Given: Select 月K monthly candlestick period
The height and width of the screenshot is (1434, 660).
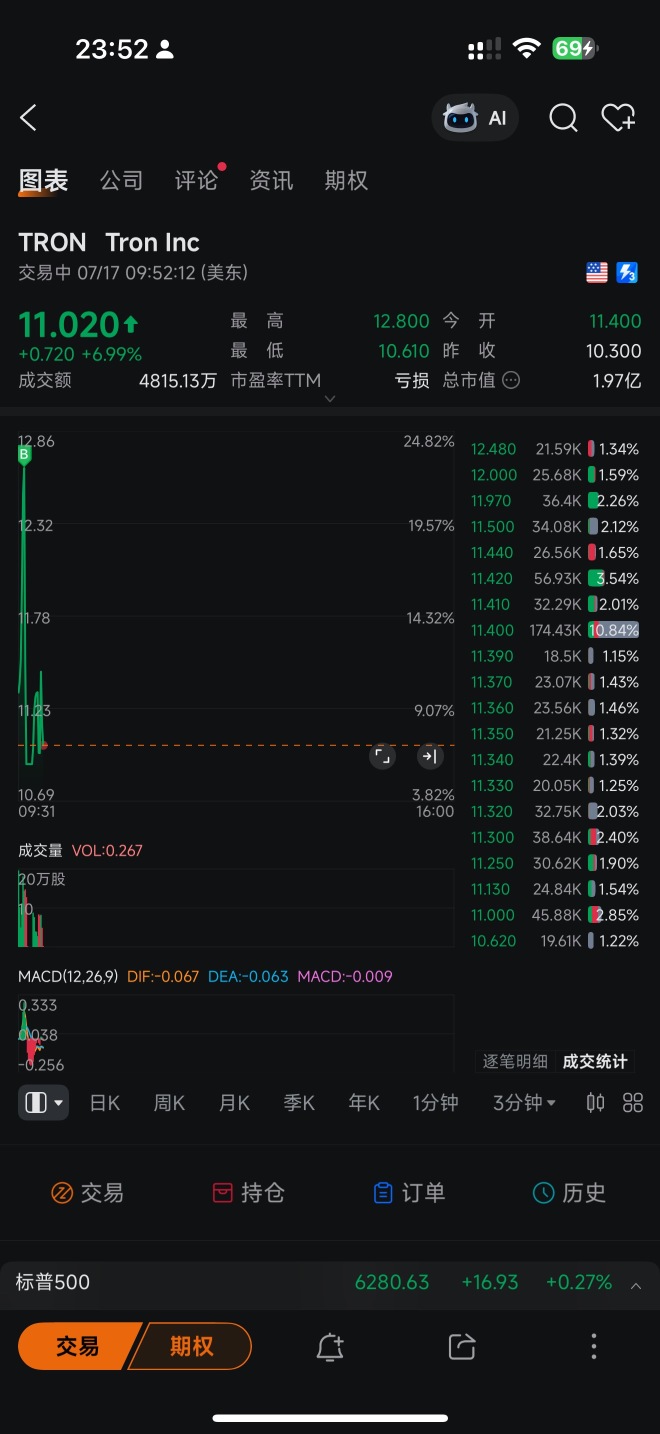Looking at the screenshot, I should tap(234, 1103).
